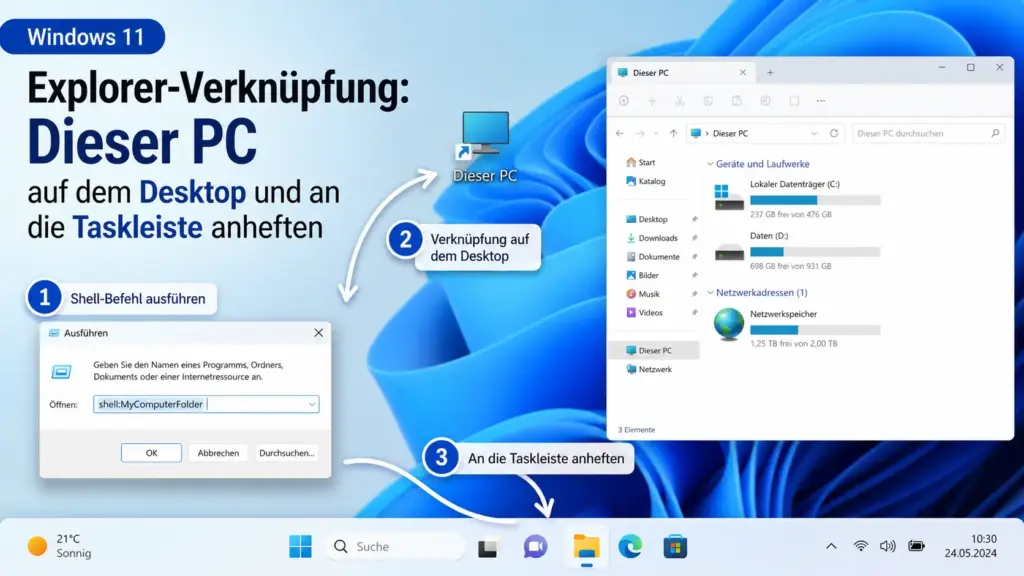Close the Dieser PC tab
This screenshot has height=576, width=1024.
tap(743, 72)
